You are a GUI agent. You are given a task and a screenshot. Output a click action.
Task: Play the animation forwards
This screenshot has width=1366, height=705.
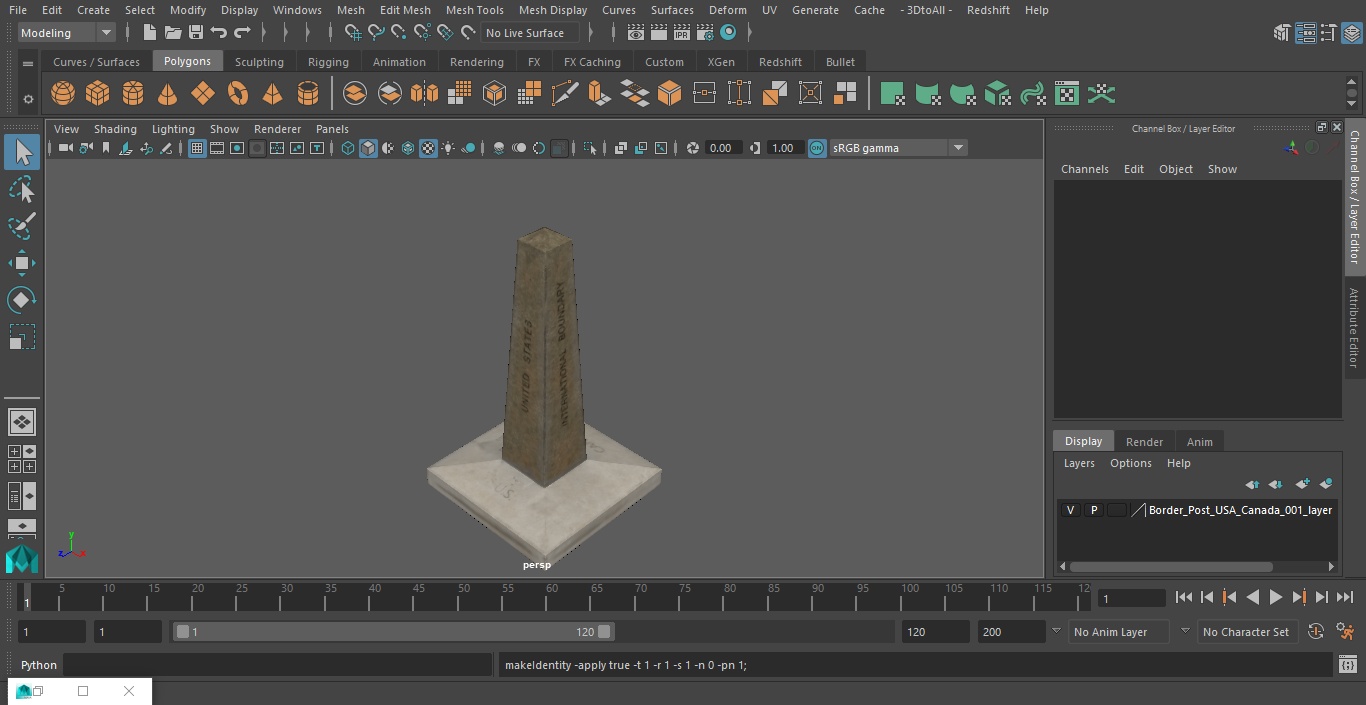point(1276,597)
